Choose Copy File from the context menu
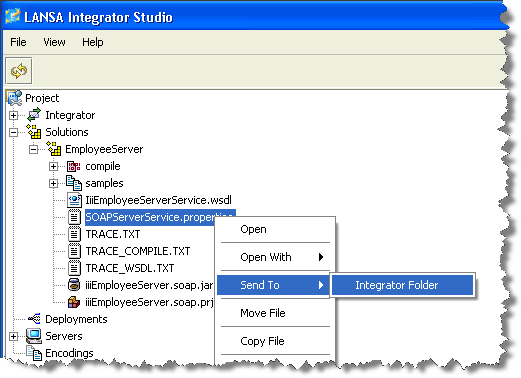This screenshot has height=378, width=521. (275, 341)
